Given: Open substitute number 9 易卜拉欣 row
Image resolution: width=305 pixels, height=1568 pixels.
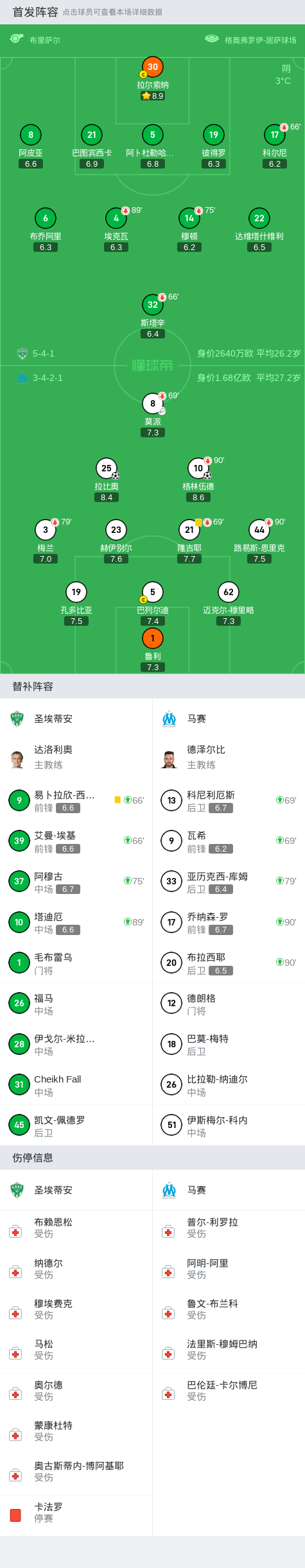Looking at the screenshot, I should point(76,800).
